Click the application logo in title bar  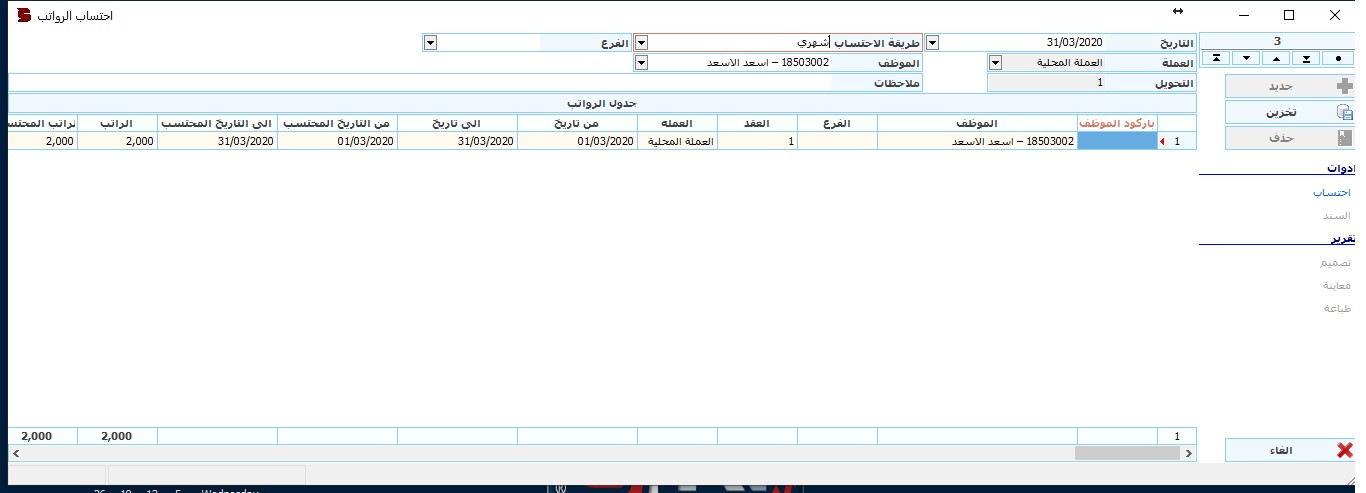point(24,15)
